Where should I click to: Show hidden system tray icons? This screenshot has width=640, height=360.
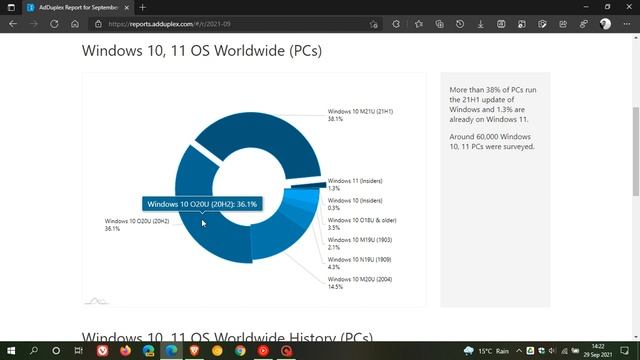point(519,351)
